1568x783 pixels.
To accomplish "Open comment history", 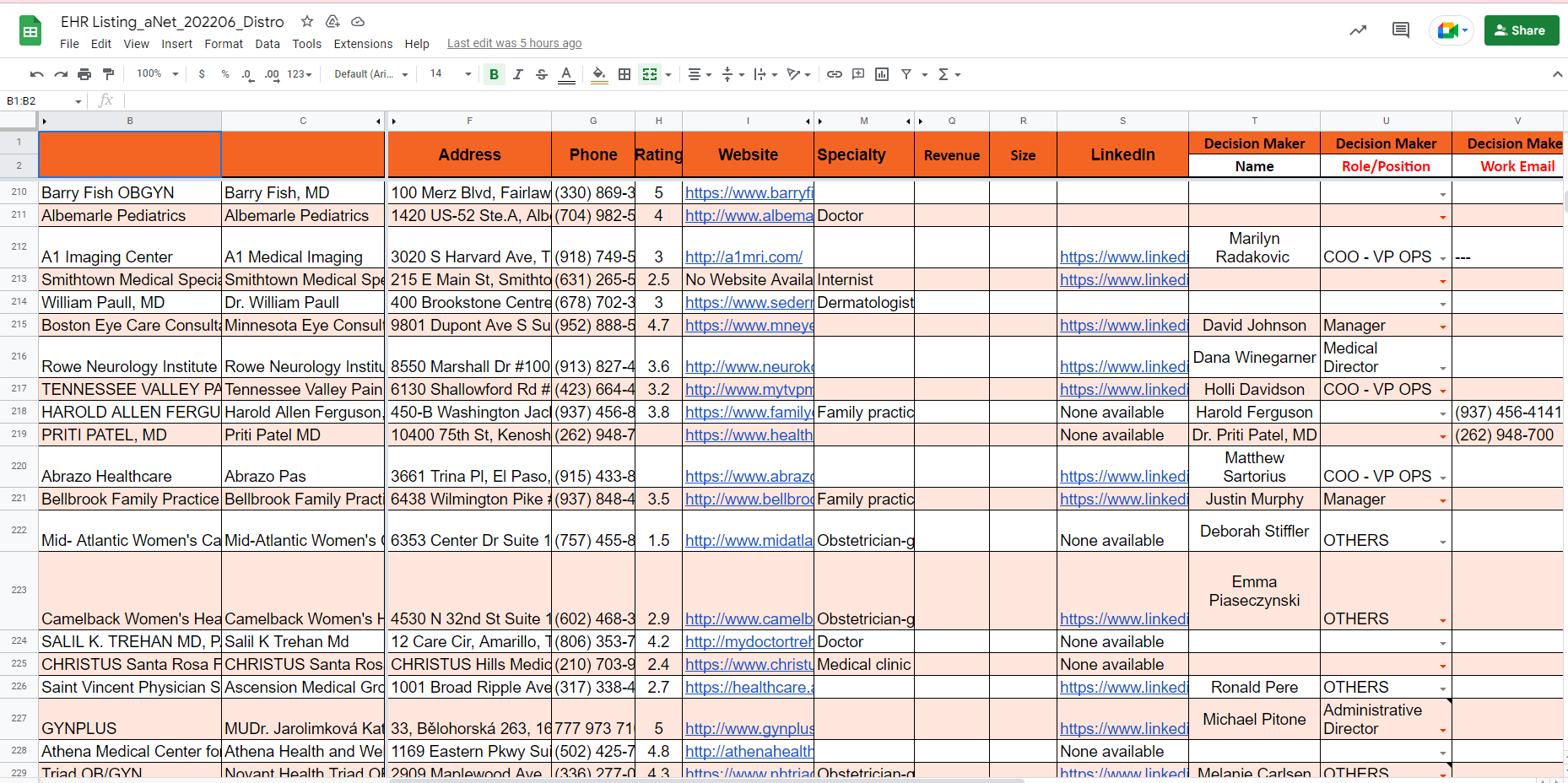I will pyautogui.click(x=1401, y=30).
